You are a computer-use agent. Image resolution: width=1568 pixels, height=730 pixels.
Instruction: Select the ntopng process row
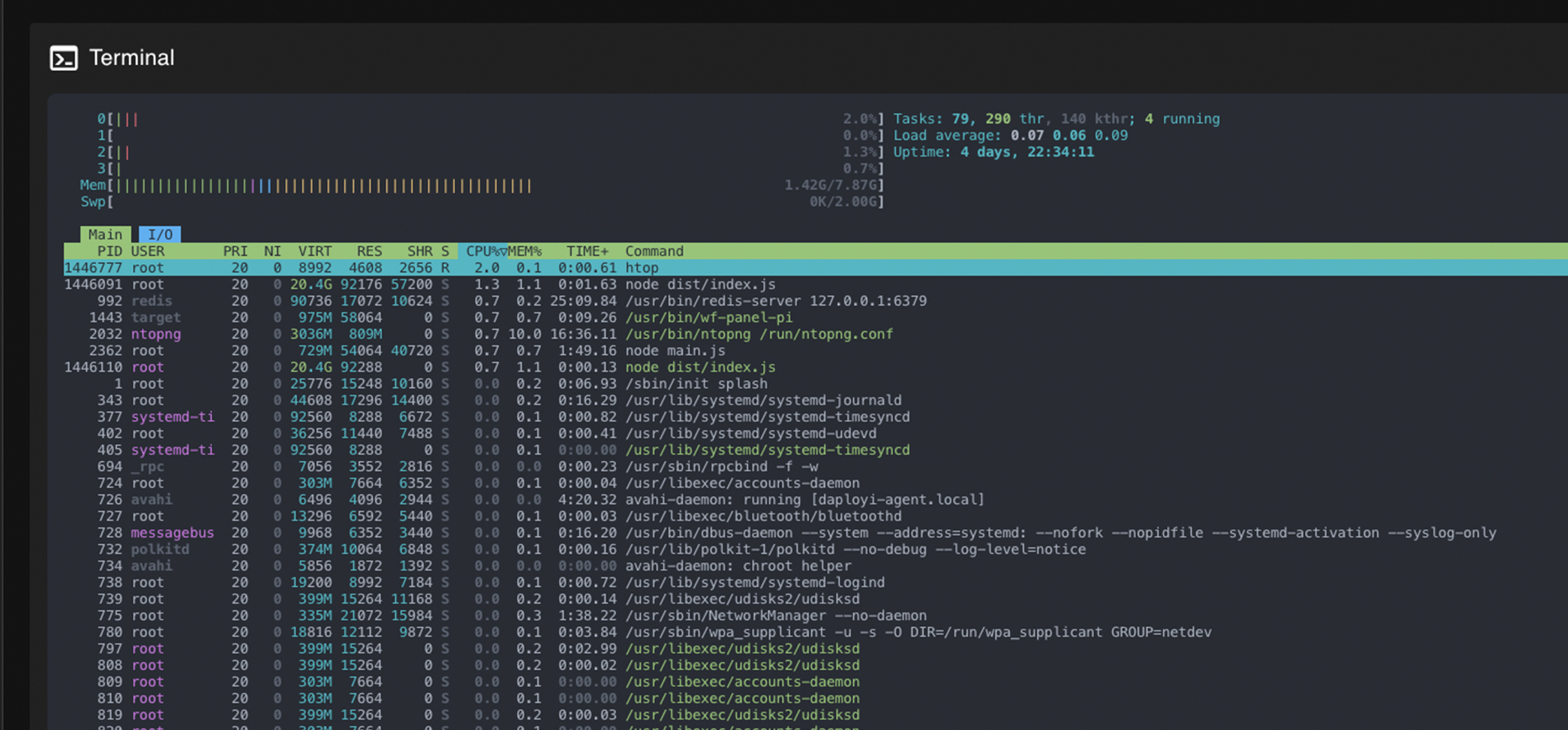coord(815,334)
